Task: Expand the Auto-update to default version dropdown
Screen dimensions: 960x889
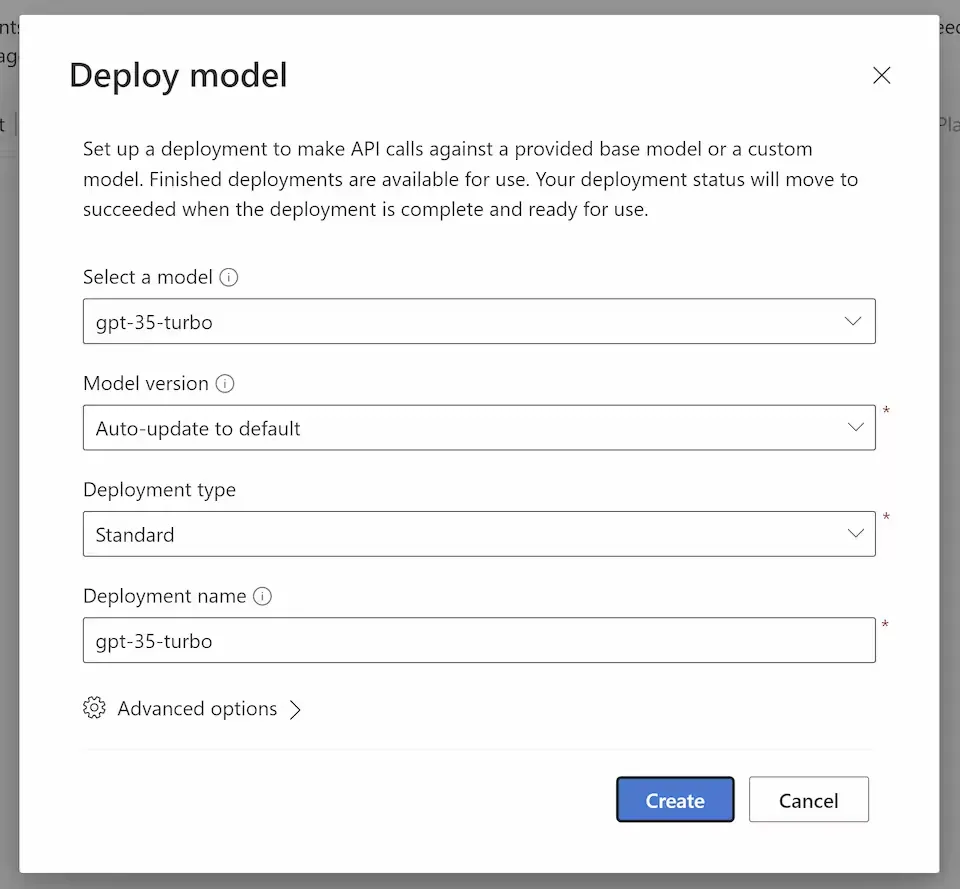Action: tap(480, 427)
